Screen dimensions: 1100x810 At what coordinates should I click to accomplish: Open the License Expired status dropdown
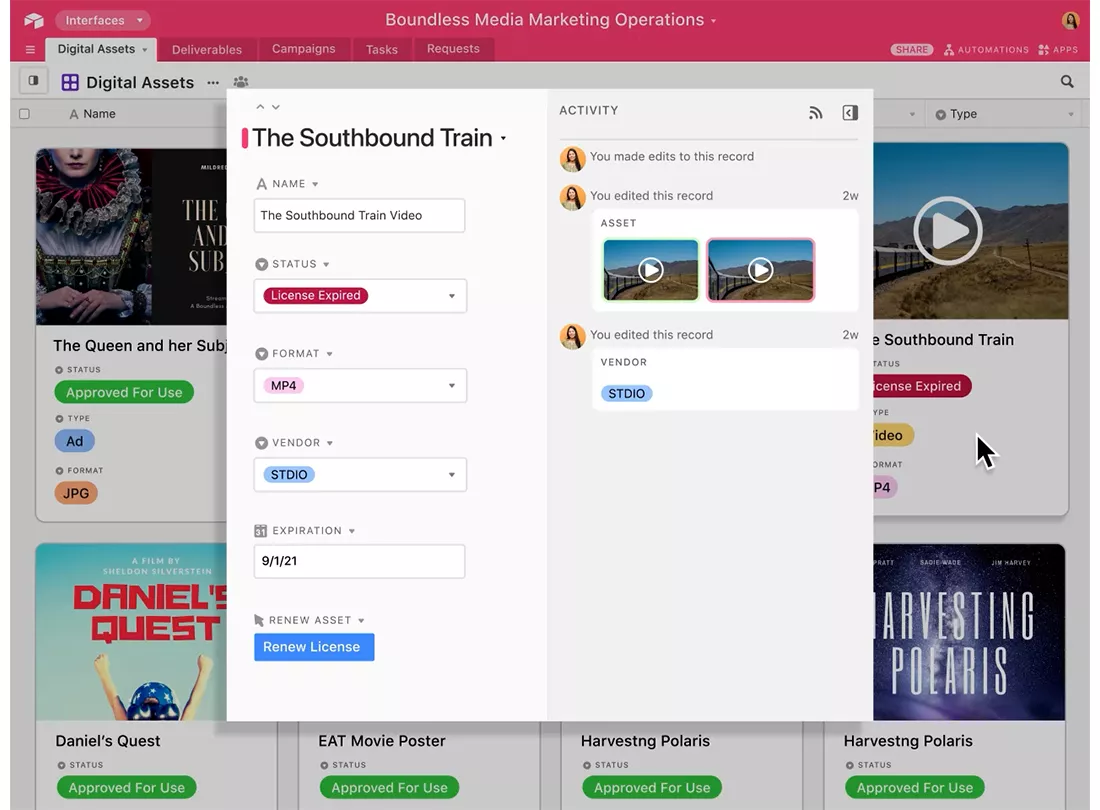(361, 296)
